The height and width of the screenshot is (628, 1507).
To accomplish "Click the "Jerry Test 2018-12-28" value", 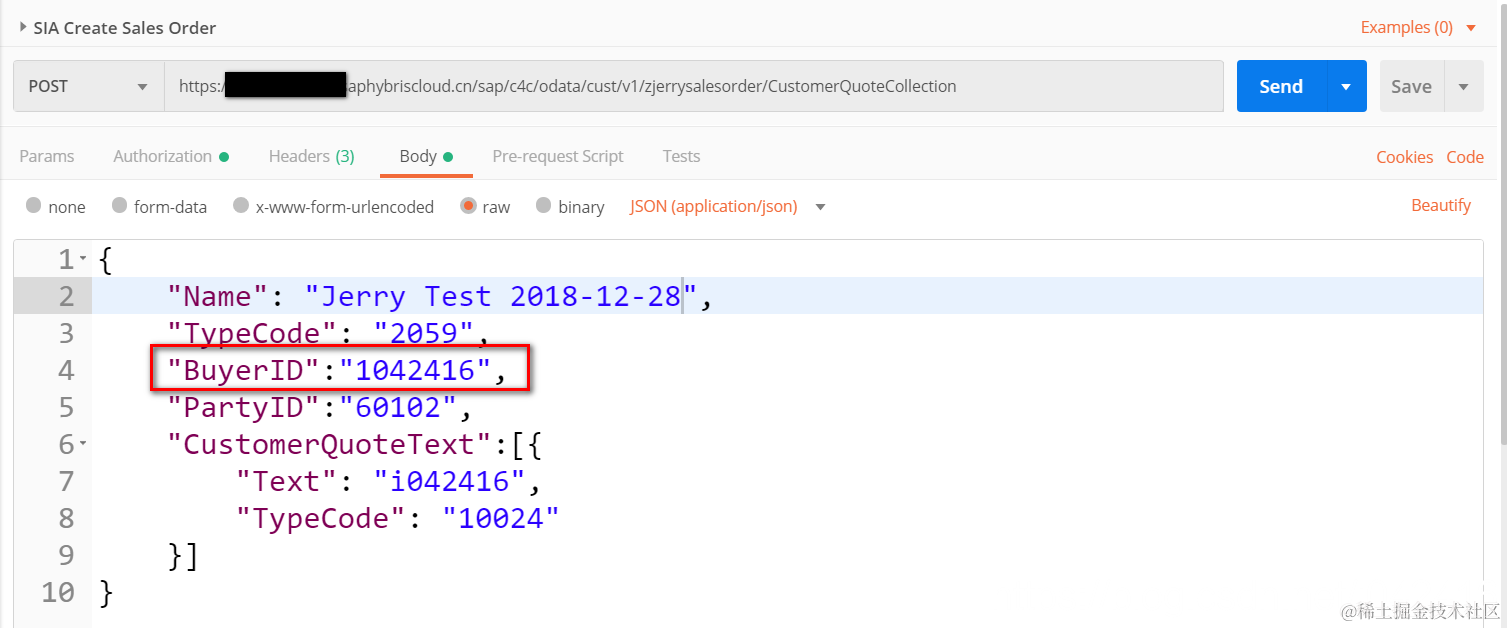I will [501, 296].
